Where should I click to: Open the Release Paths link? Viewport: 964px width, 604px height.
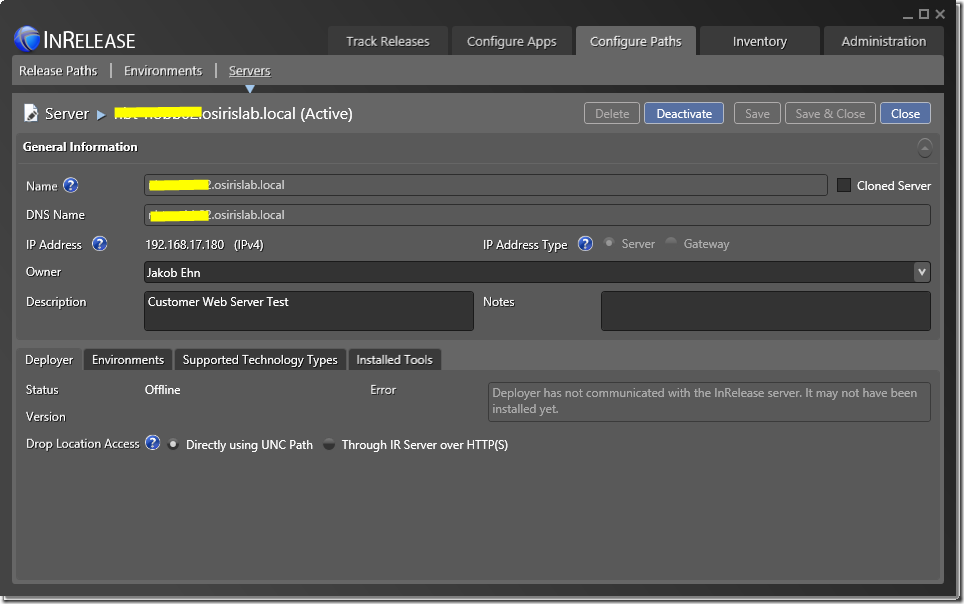[58, 71]
